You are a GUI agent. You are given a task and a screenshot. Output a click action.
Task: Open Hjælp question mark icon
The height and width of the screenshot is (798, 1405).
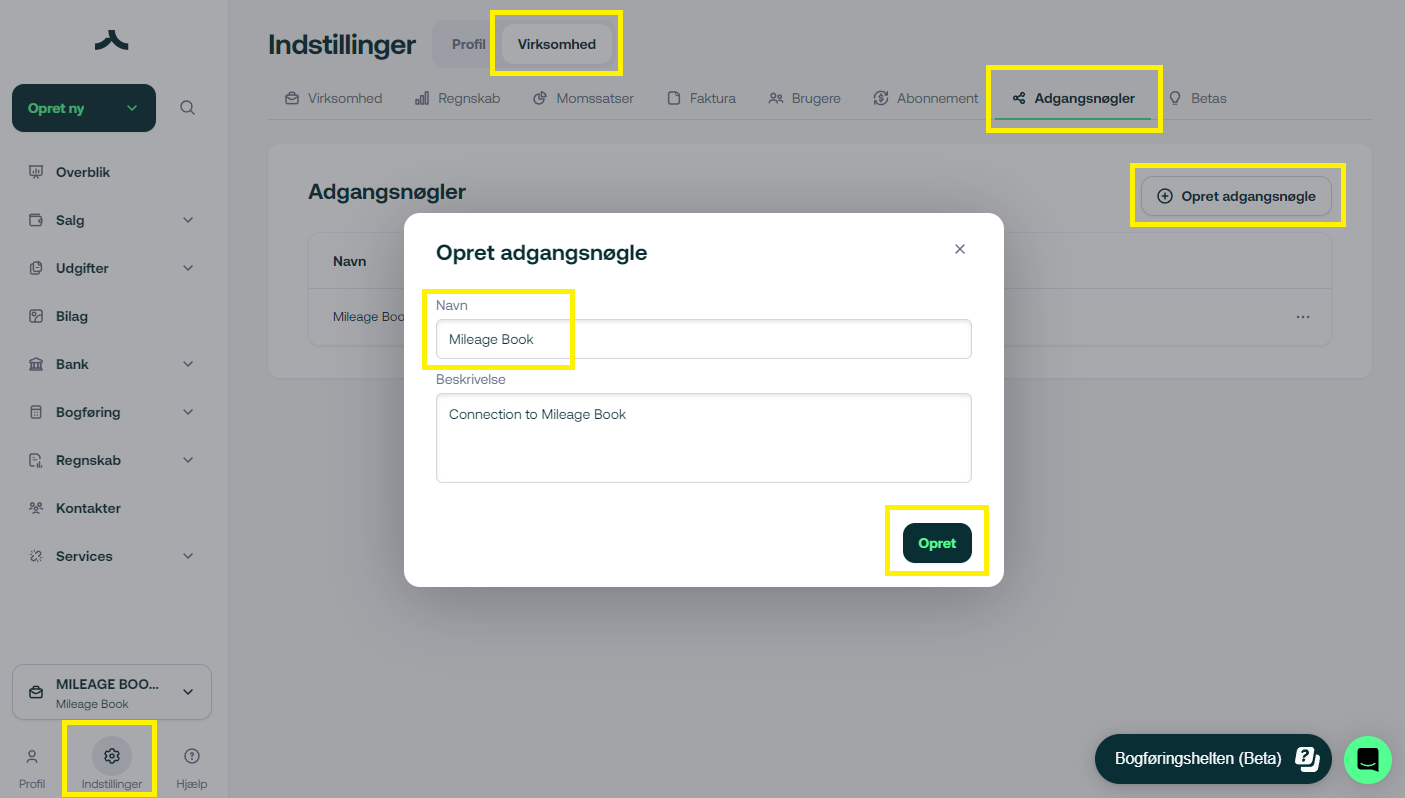pyautogui.click(x=192, y=756)
